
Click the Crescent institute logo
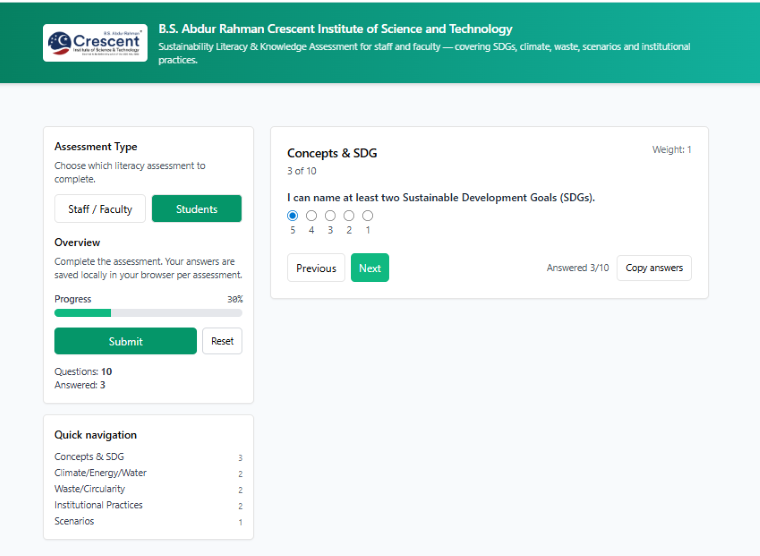coord(95,43)
